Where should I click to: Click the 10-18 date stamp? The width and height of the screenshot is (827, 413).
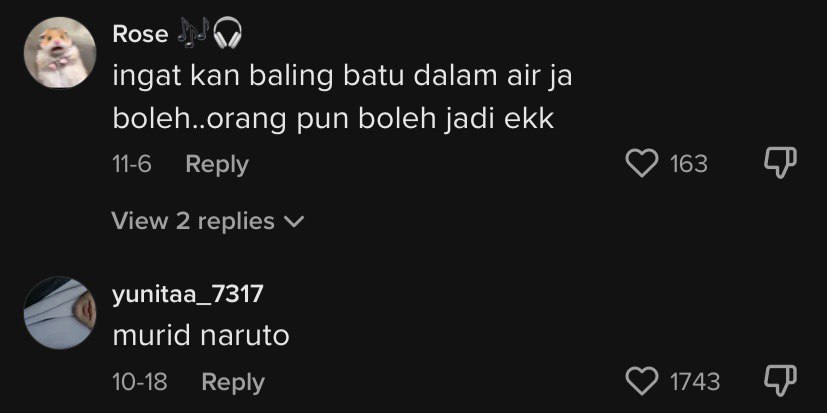click(x=140, y=382)
